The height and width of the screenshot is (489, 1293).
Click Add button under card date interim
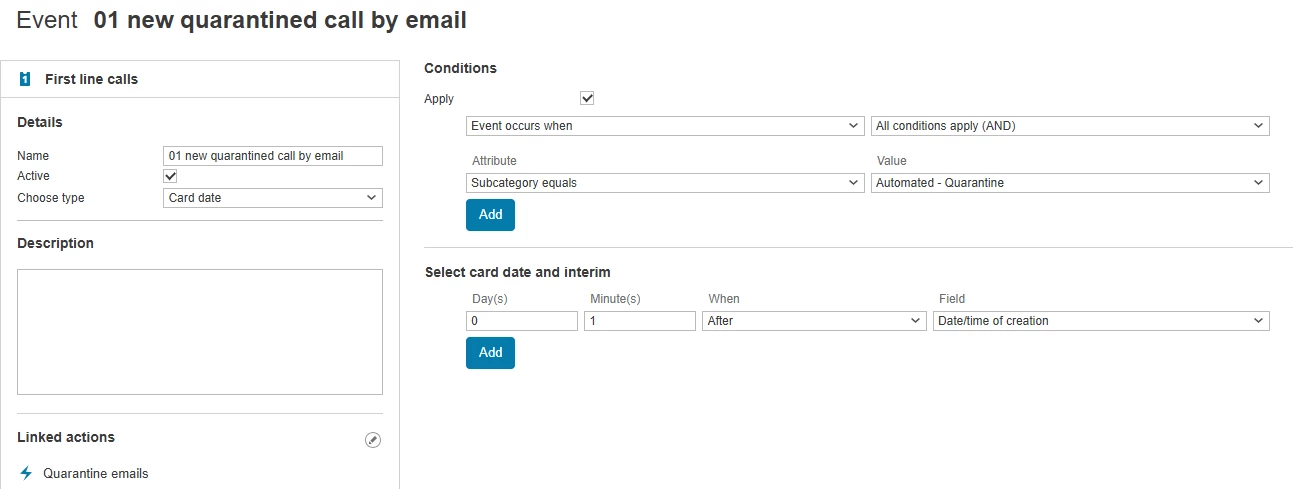pos(490,353)
